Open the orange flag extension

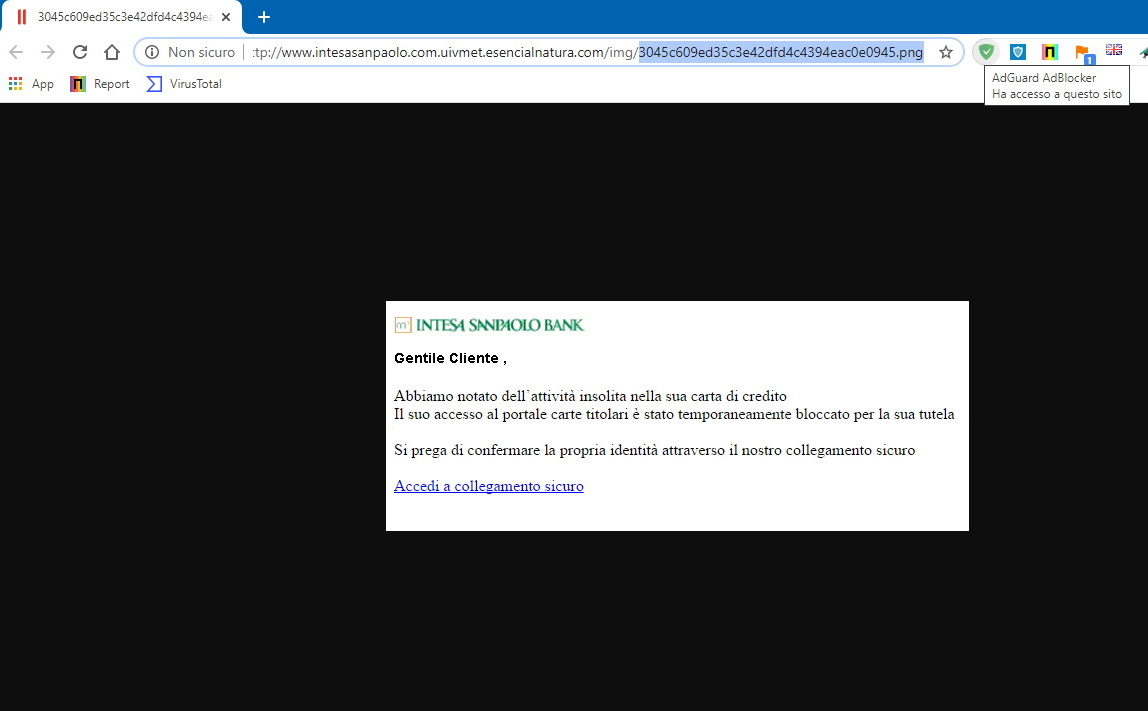pyautogui.click(x=1083, y=53)
